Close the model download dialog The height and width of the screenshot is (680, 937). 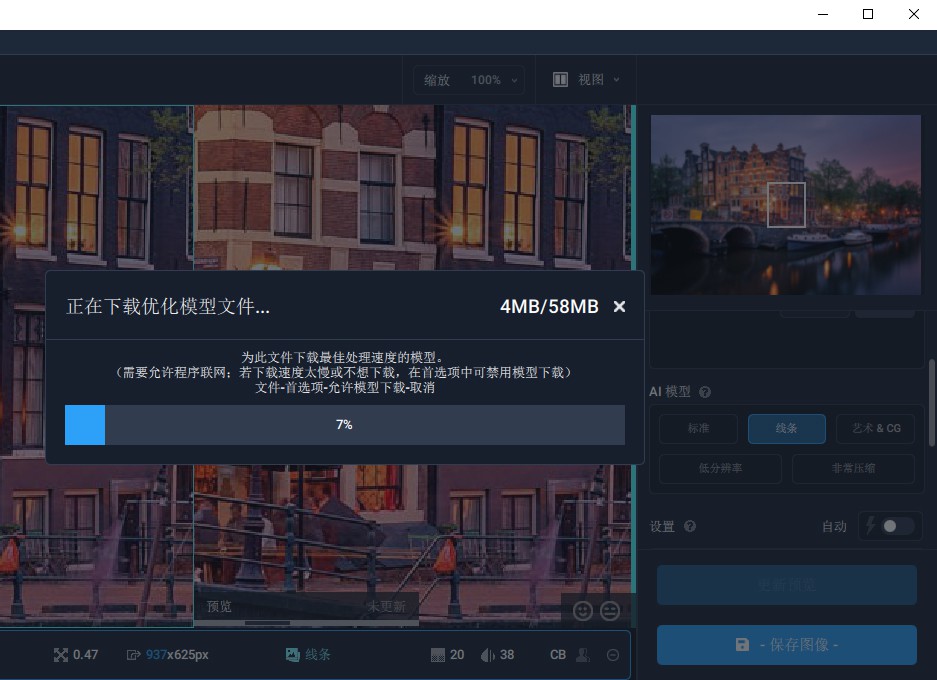click(x=619, y=307)
